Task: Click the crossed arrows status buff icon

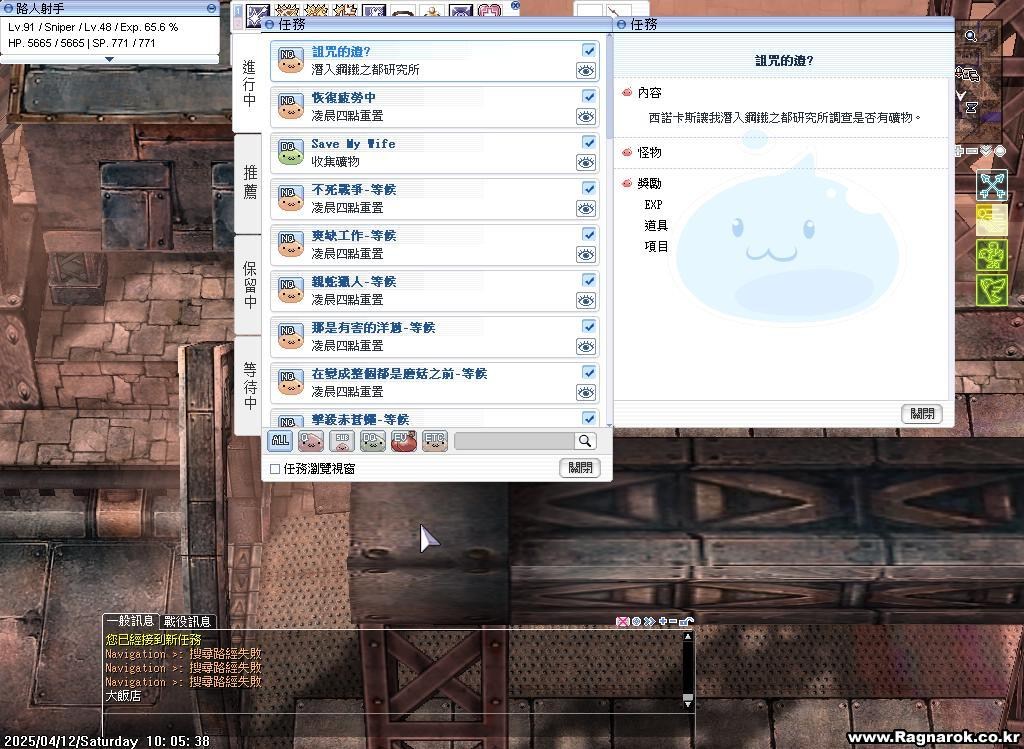Action: coord(992,185)
